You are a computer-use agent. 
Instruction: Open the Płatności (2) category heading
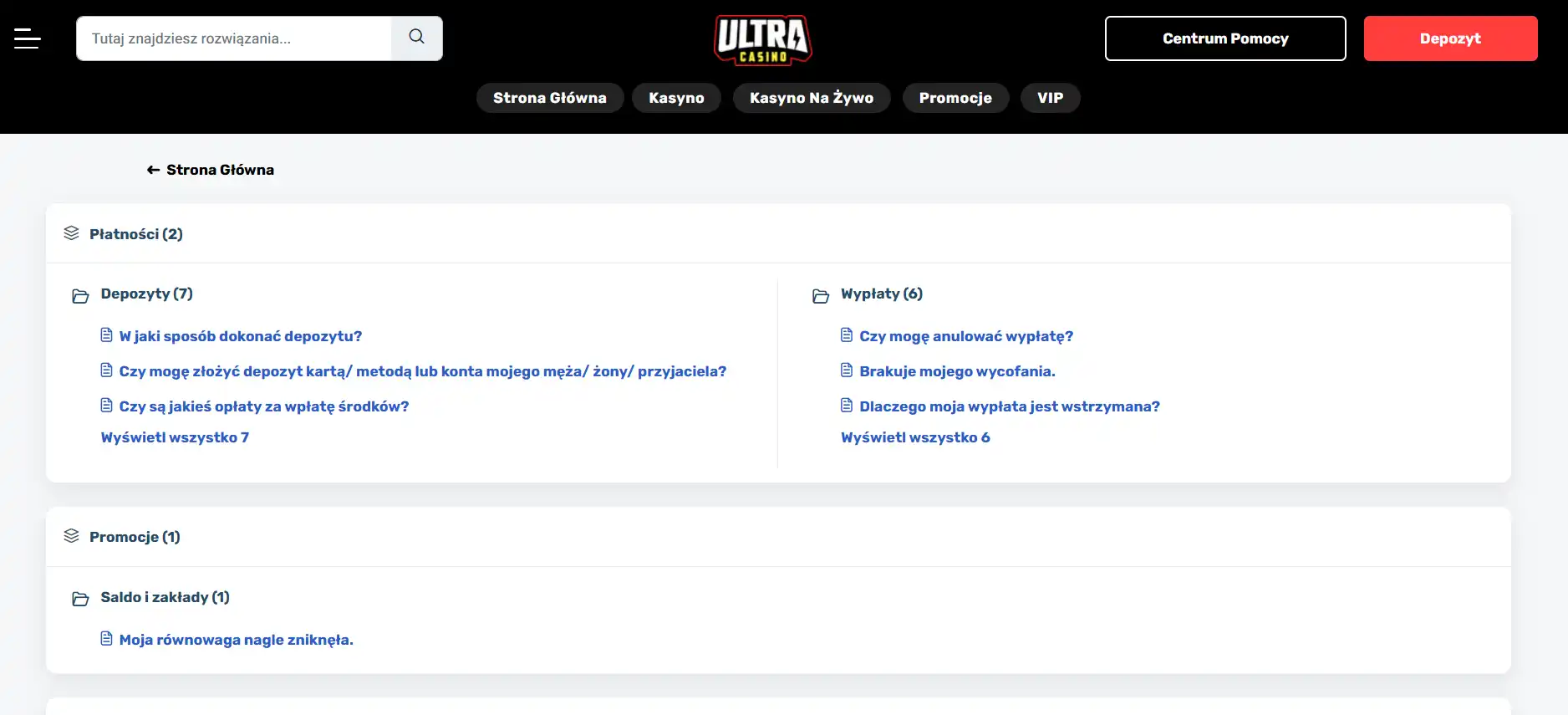(x=136, y=234)
